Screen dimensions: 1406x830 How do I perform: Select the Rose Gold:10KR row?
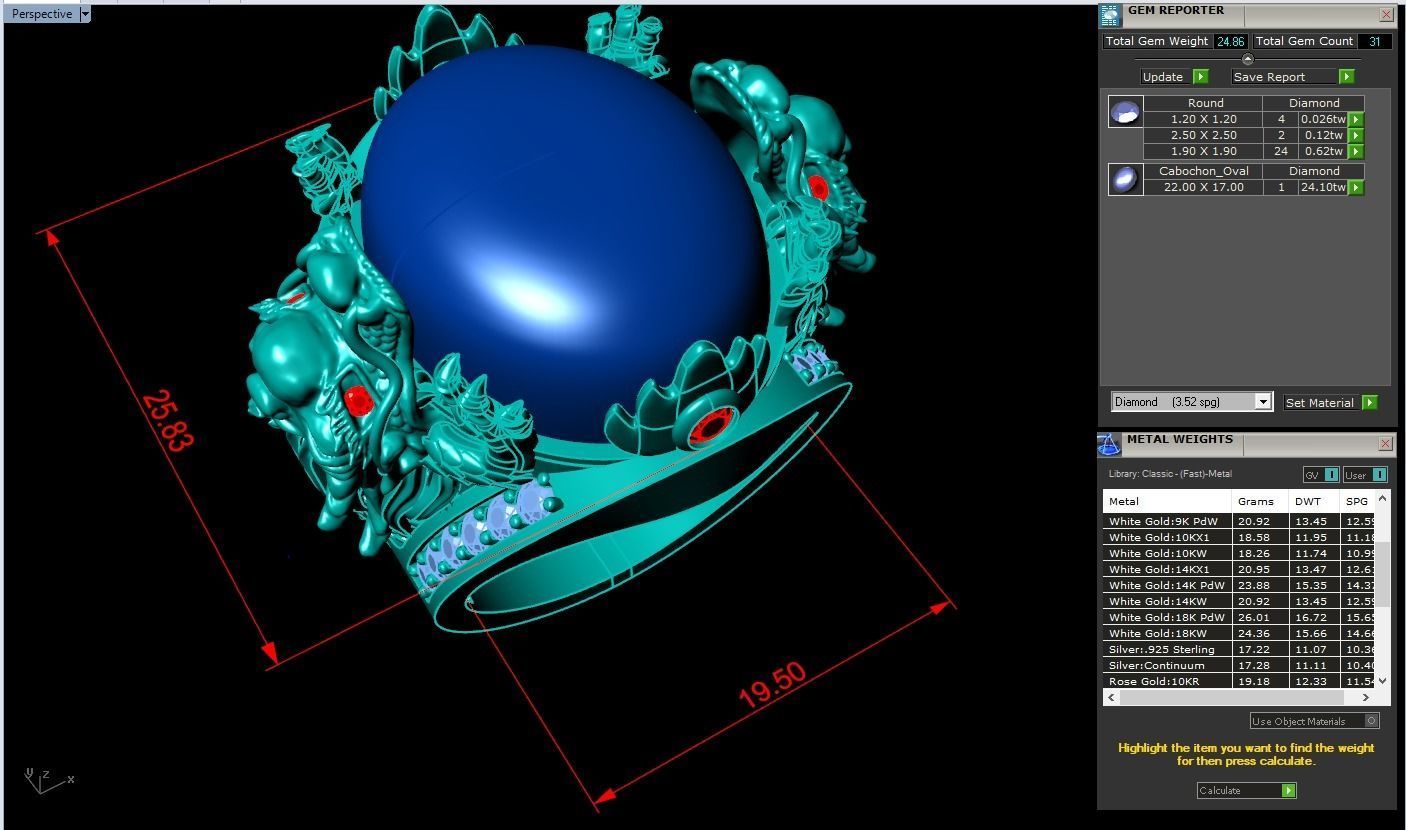1239,681
